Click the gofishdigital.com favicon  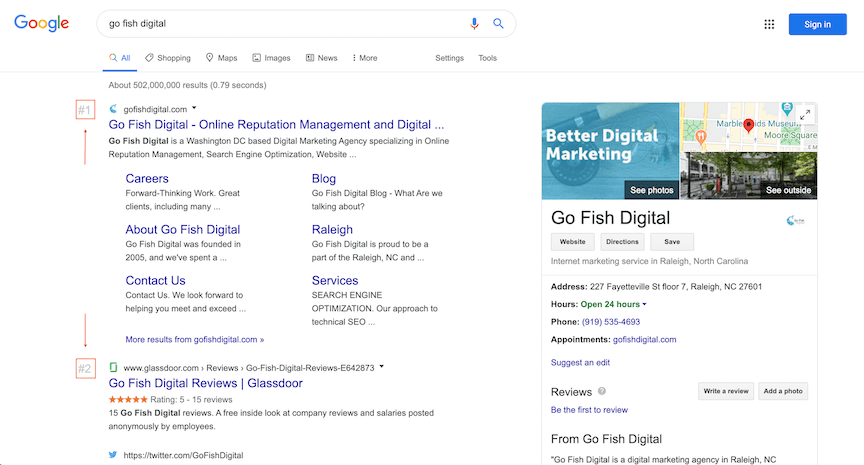point(113,109)
